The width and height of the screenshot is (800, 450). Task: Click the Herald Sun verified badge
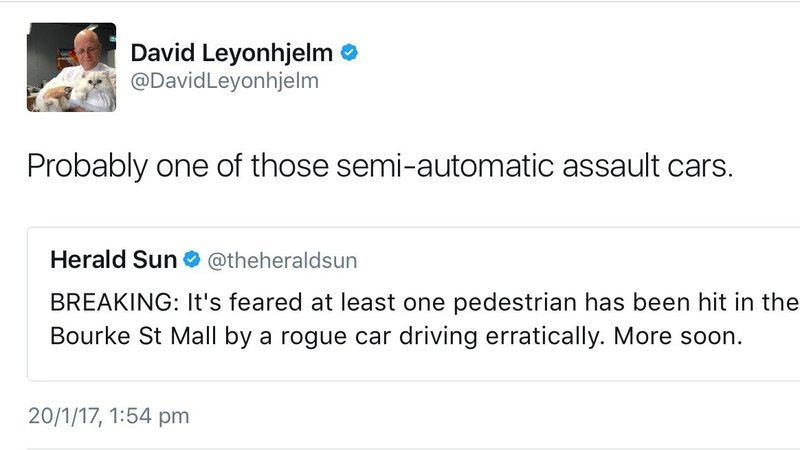click(x=193, y=261)
